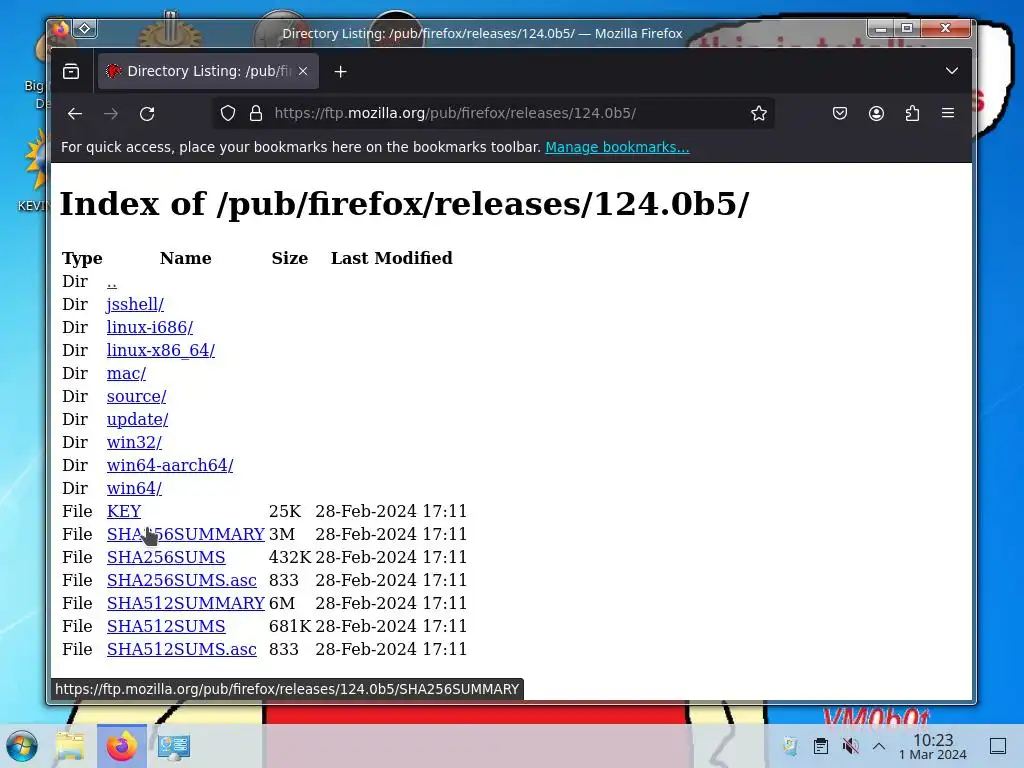Screen dimensions: 1024x768
Task: Open the mac/ directory
Action: point(126,374)
